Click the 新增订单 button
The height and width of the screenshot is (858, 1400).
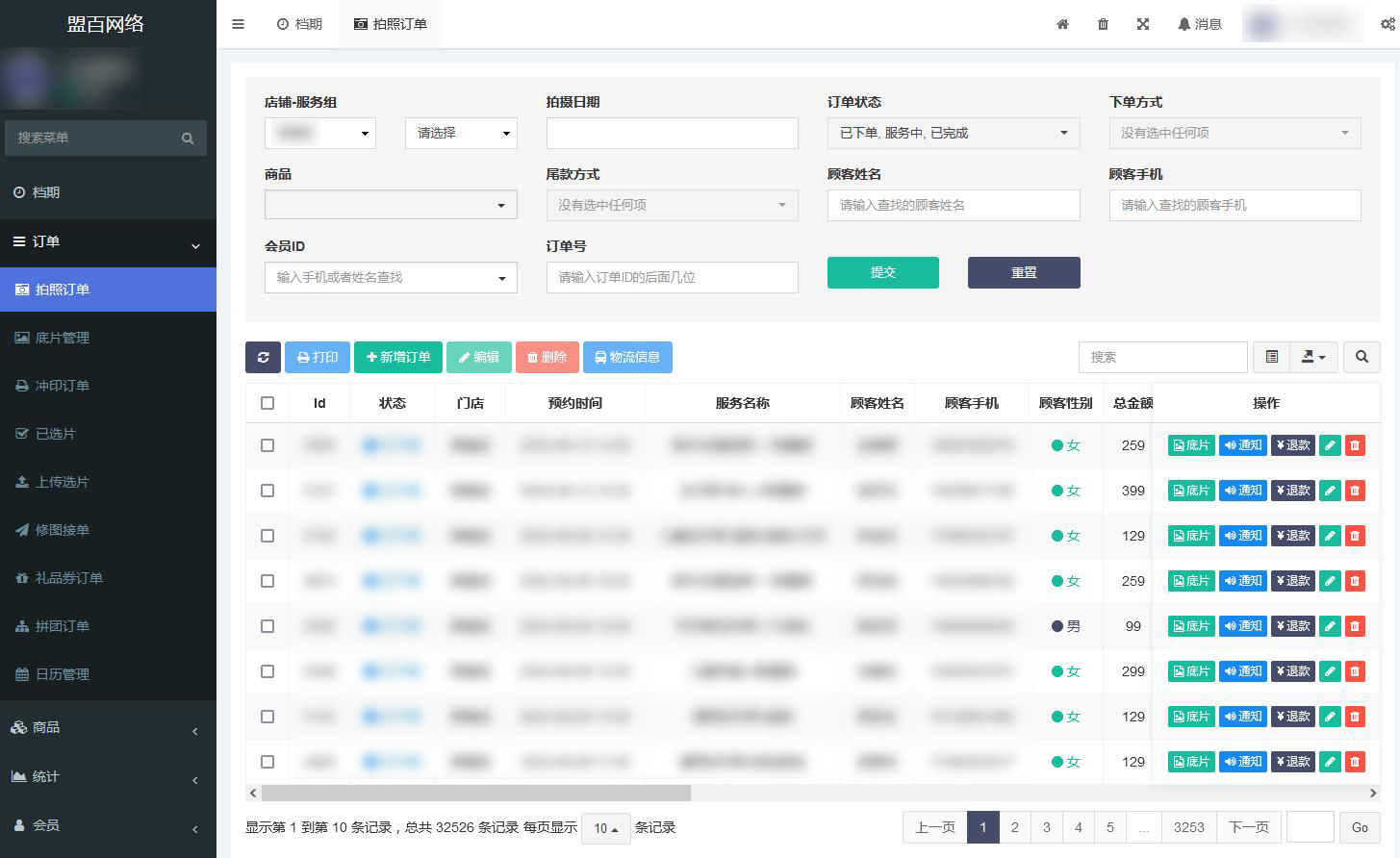pos(398,357)
